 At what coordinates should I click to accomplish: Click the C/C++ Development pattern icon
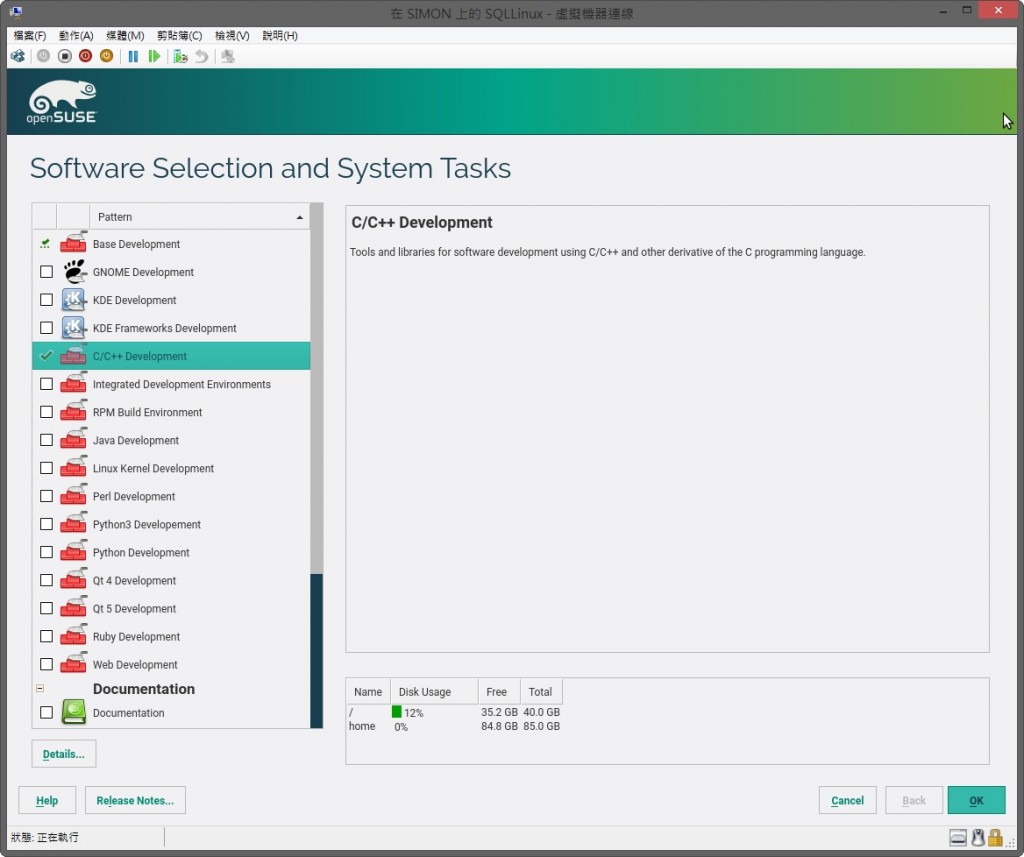coord(74,355)
